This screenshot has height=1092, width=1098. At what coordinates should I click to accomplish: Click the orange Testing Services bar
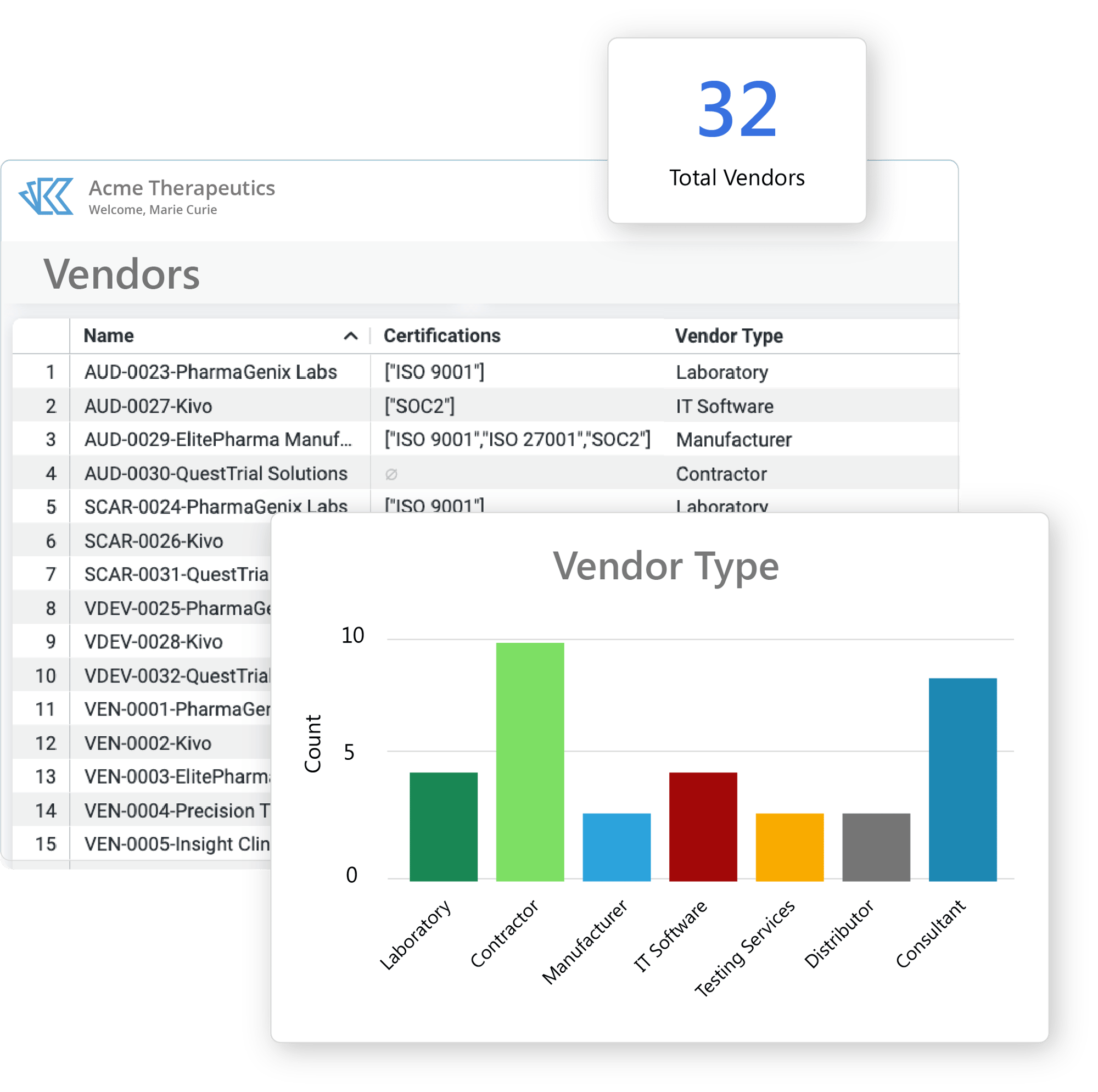click(789, 847)
